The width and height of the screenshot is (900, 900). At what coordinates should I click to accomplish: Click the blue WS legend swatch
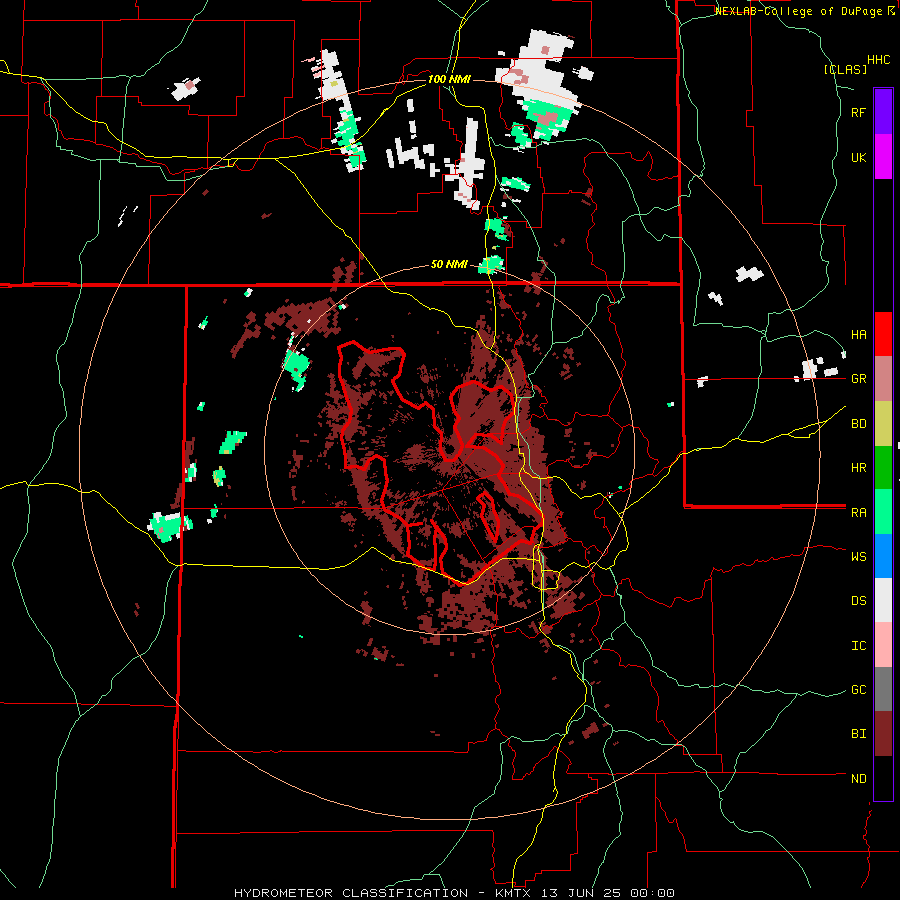click(883, 556)
